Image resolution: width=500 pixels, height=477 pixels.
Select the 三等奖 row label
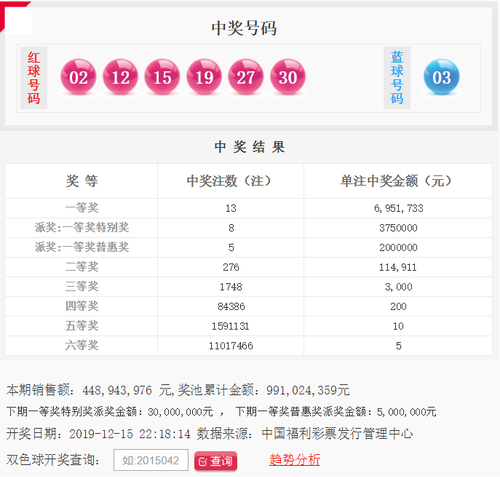pos(82,287)
